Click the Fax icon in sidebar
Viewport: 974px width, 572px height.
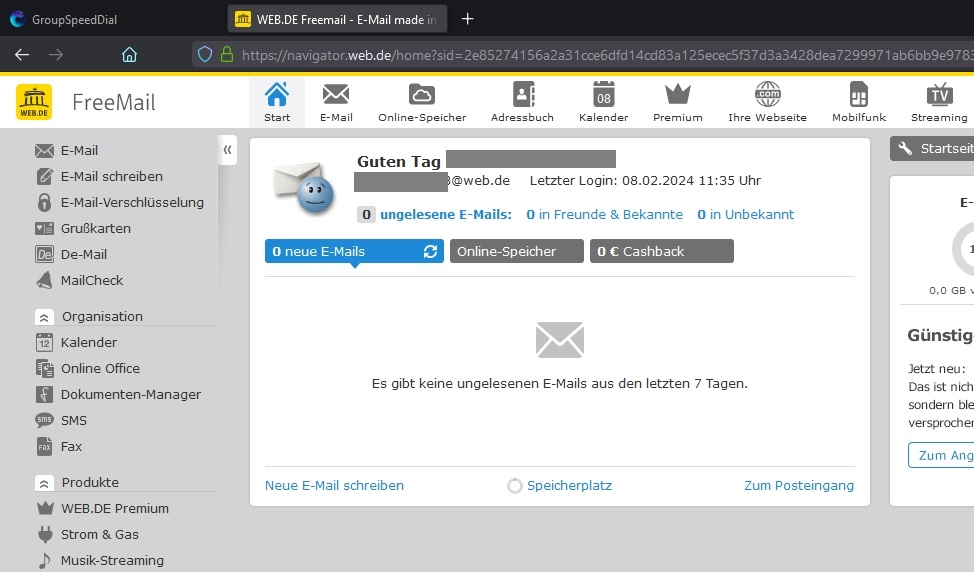pos(44,447)
